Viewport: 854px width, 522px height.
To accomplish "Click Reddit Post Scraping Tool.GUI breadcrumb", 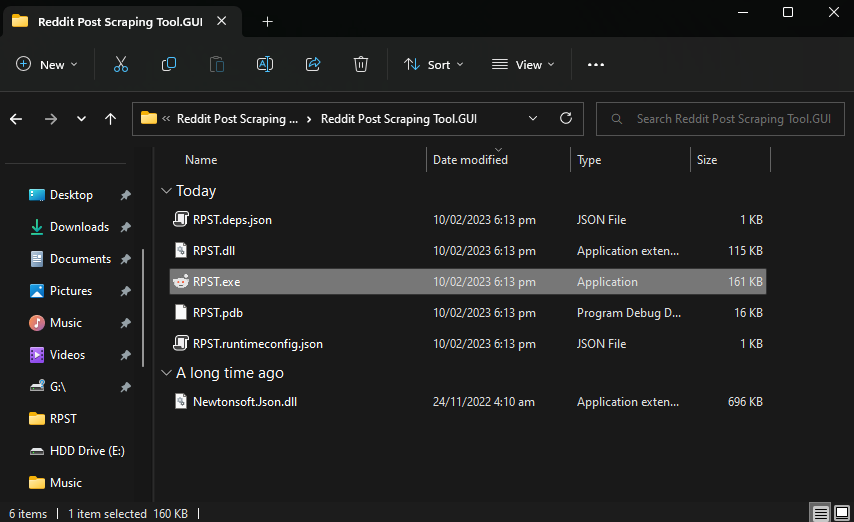I will point(399,119).
